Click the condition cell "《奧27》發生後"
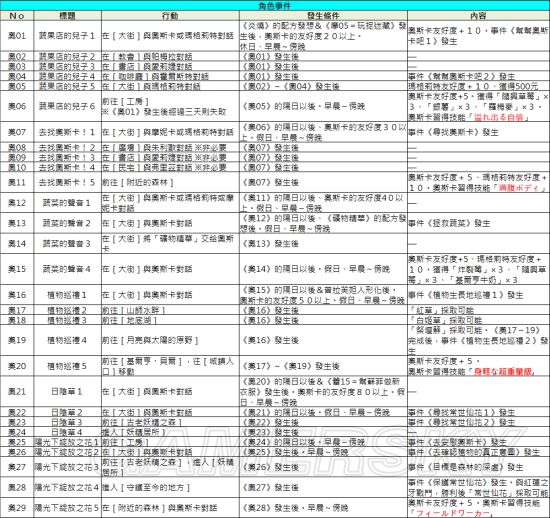This screenshot has height=518, width=550. (323, 487)
